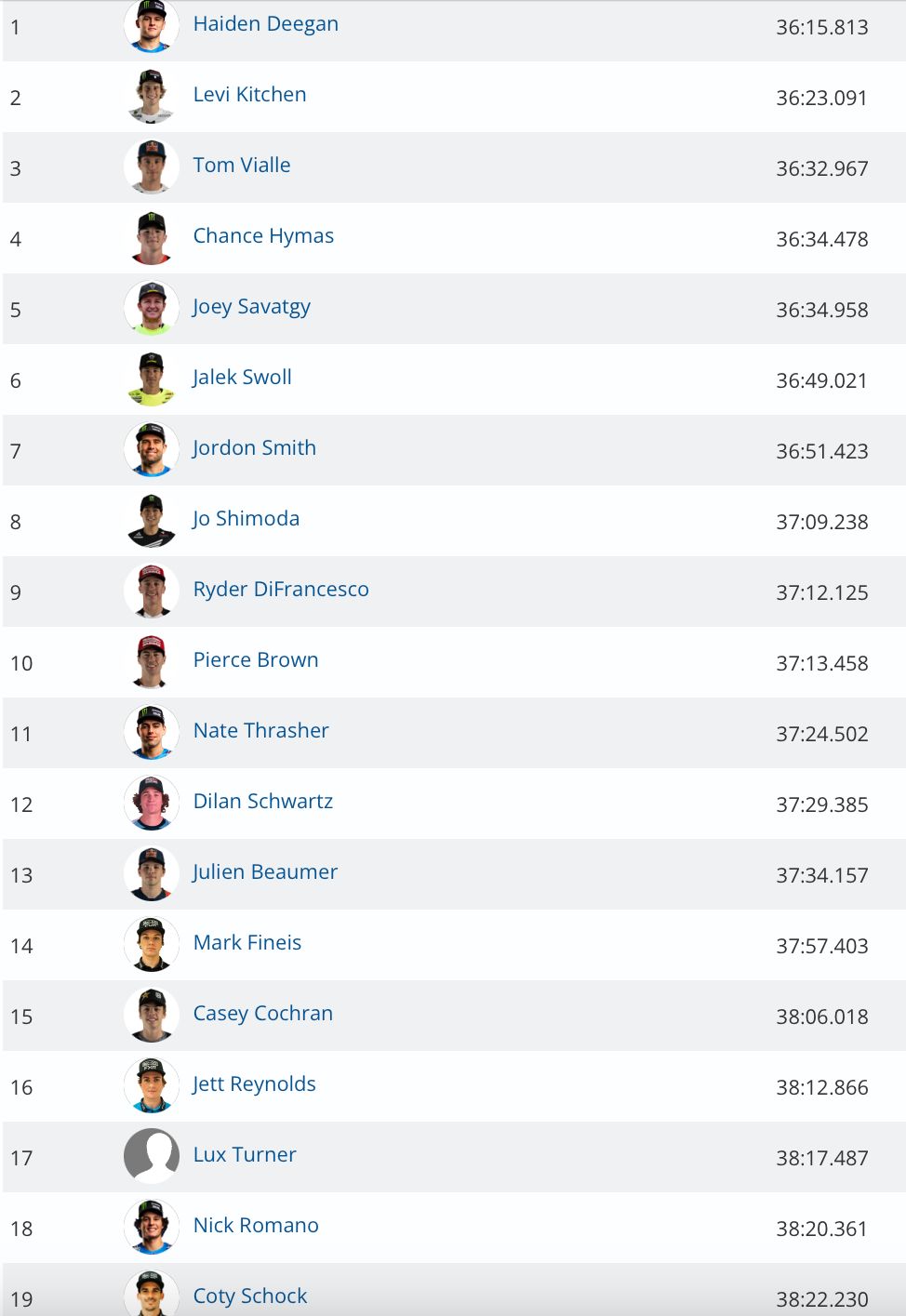Click Mark Fineis's rider photo
The width and height of the screenshot is (906, 1316).
tap(151, 945)
